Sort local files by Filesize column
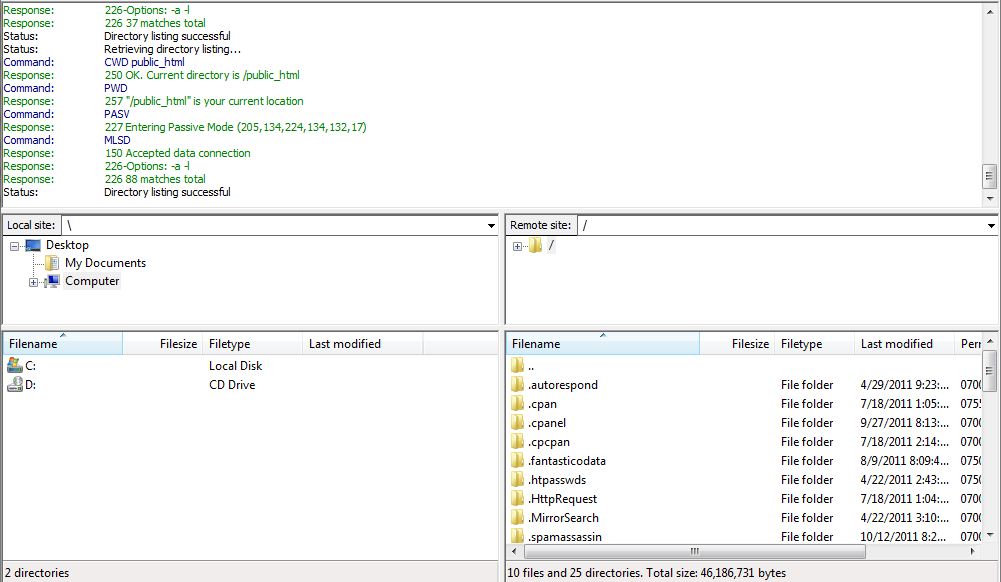 click(178, 344)
